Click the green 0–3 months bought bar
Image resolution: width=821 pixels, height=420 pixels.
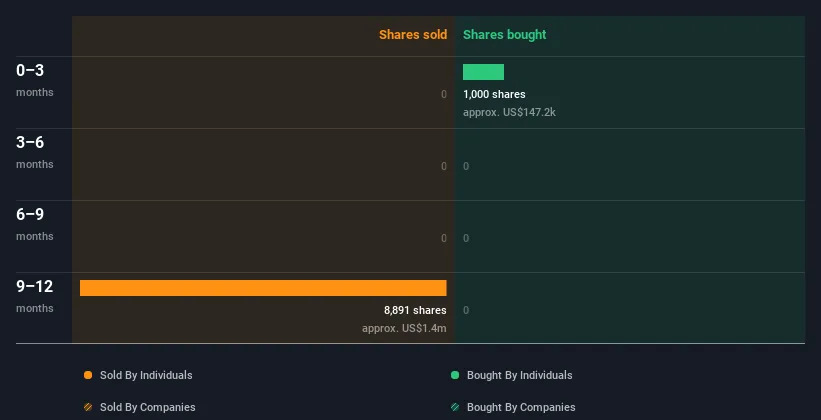pos(483,72)
